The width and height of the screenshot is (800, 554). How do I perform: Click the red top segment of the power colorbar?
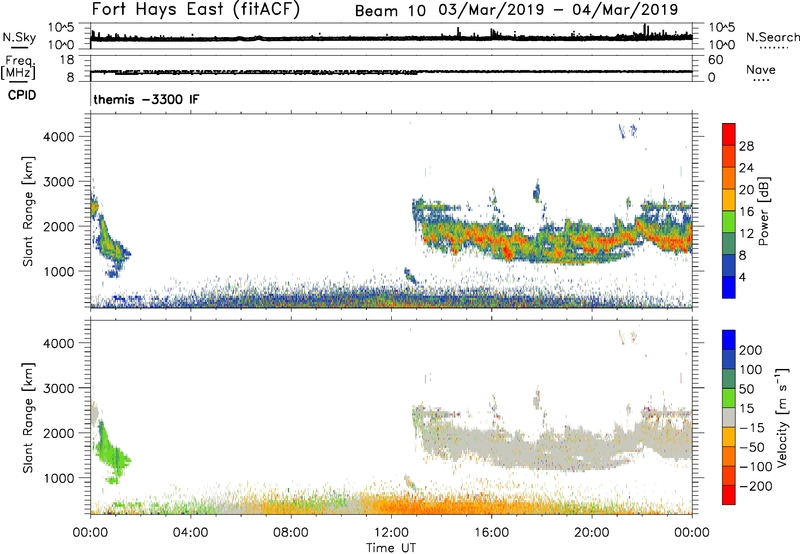point(729,134)
